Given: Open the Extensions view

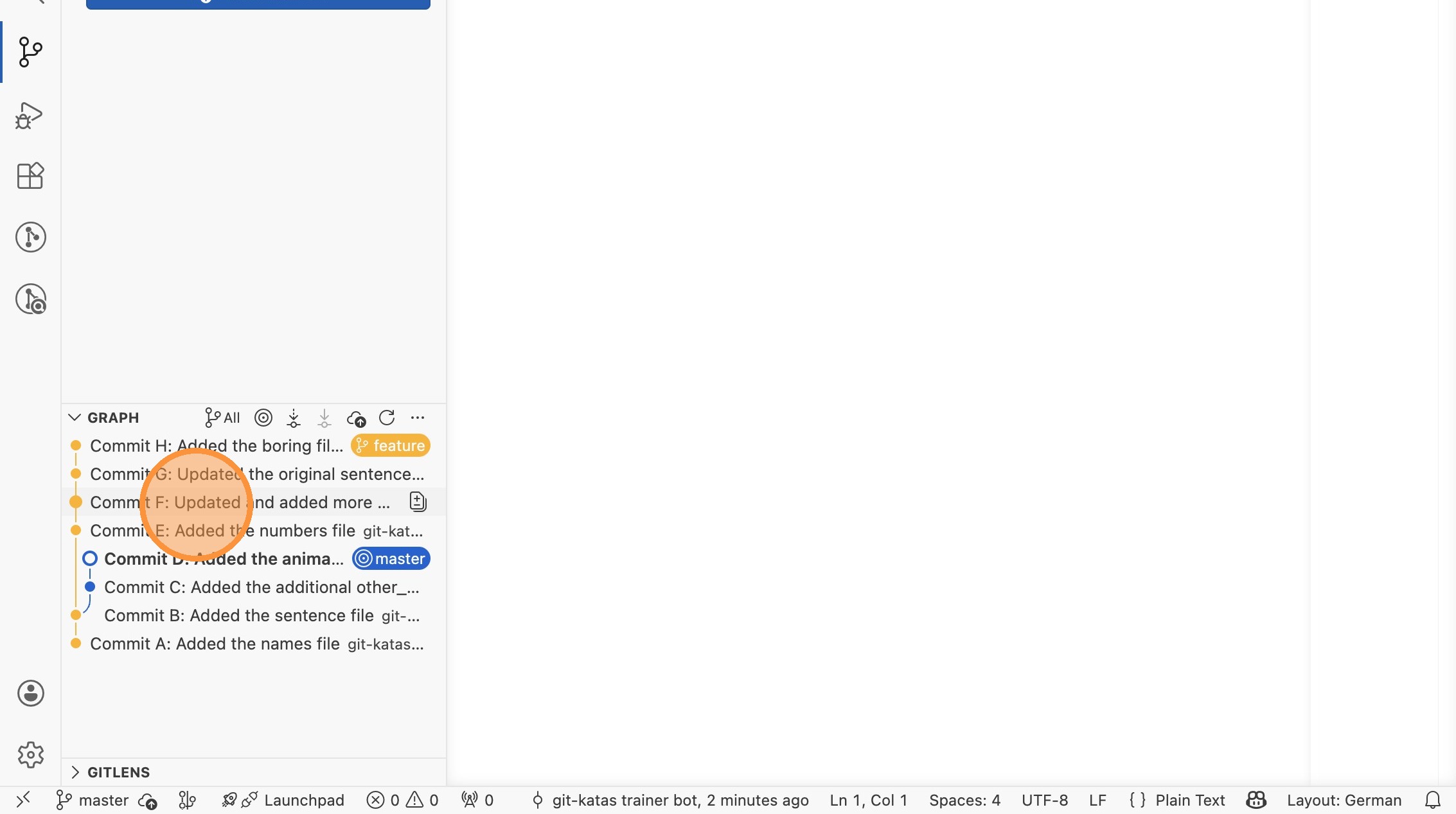Looking at the screenshot, I should 30,175.
